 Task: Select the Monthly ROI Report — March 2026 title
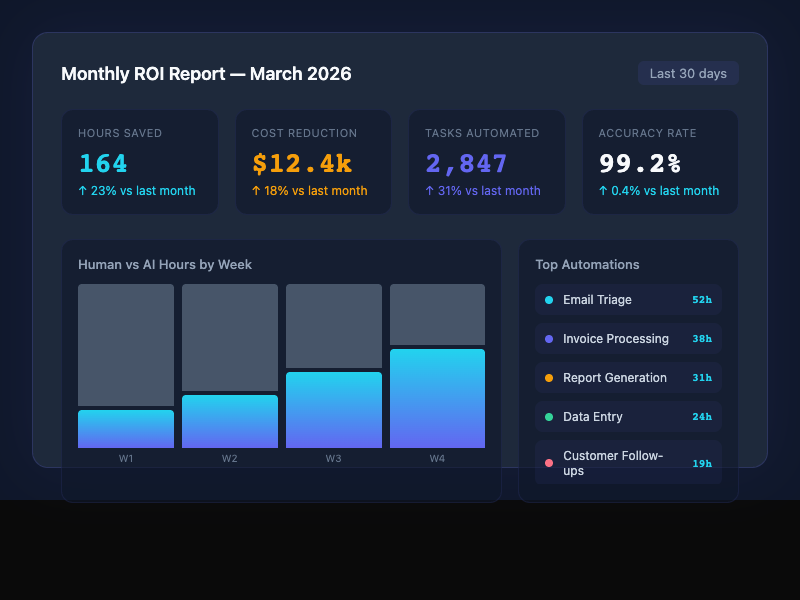pos(206,74)
